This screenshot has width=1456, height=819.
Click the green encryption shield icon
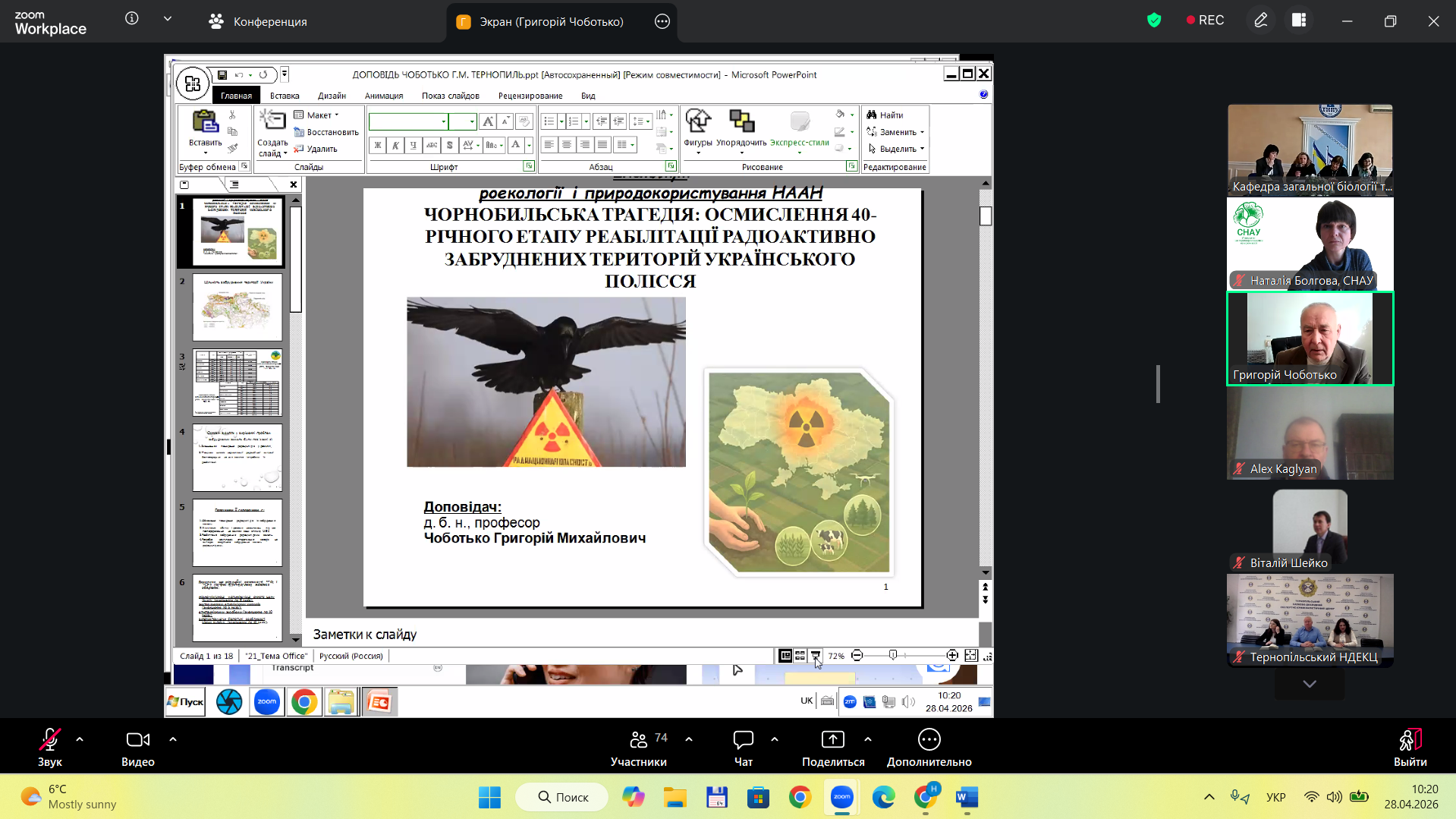(x=1154, y=20)
